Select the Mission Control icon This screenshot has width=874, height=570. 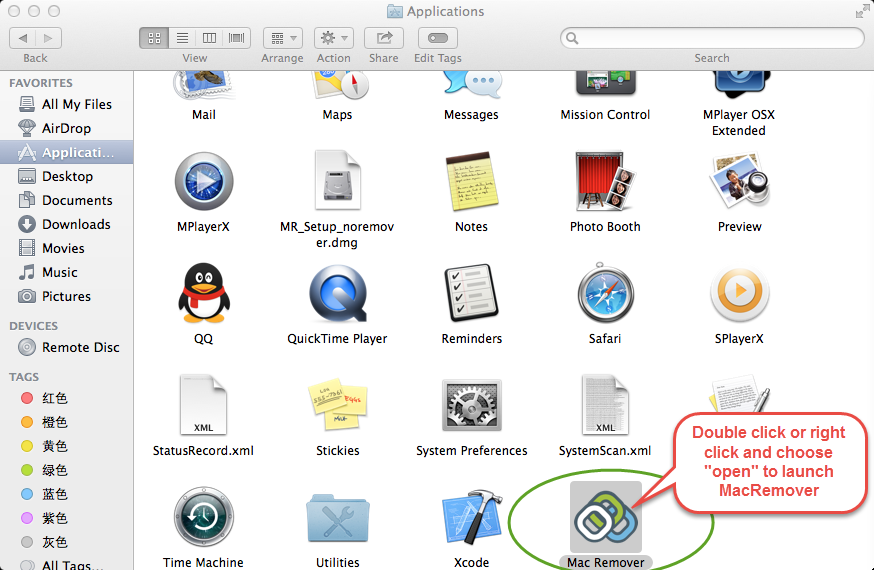[606, 84]
